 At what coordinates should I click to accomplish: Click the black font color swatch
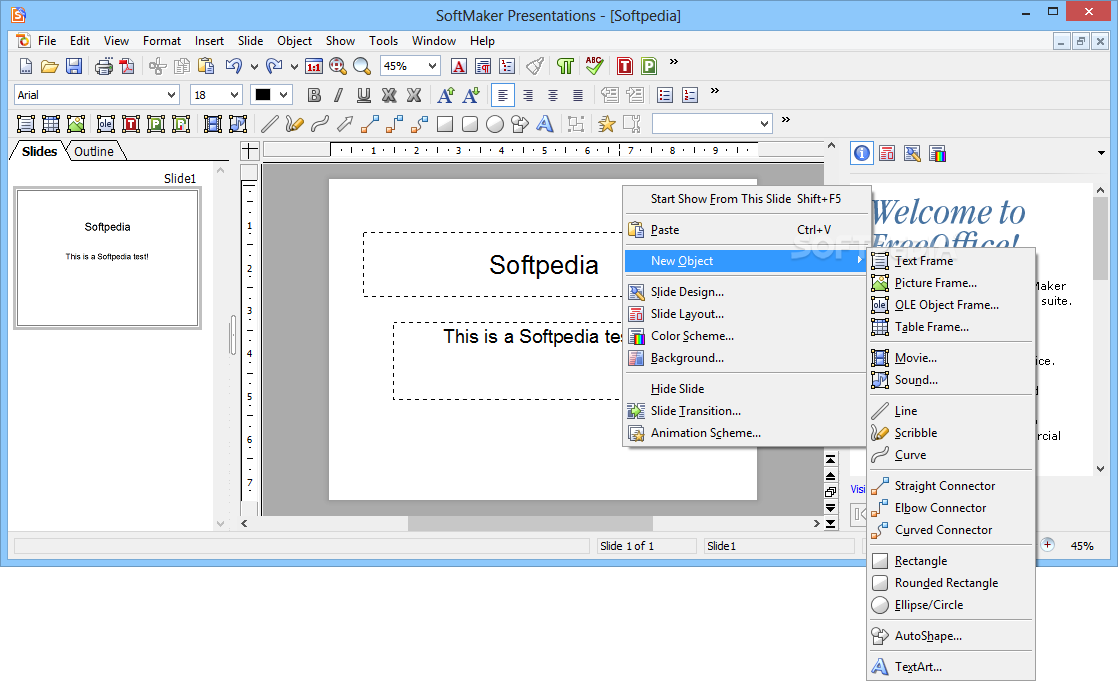(263, 95)
